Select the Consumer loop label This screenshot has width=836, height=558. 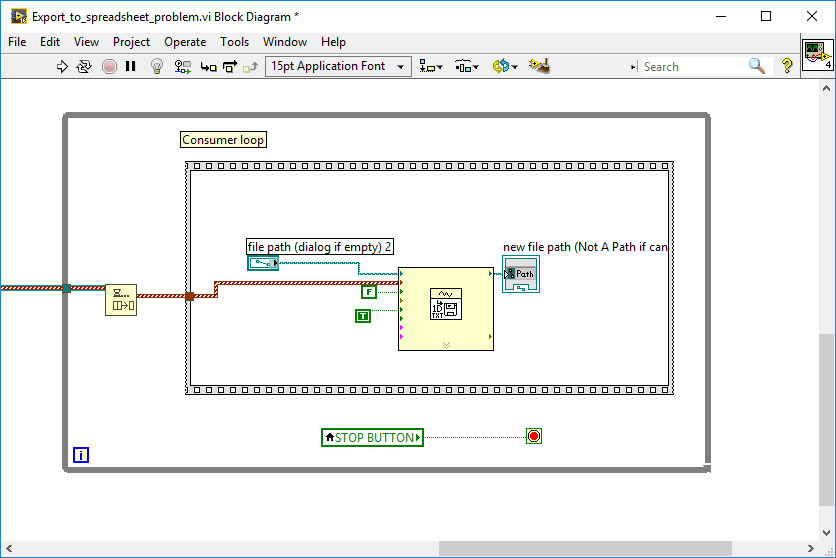point(223,140)
